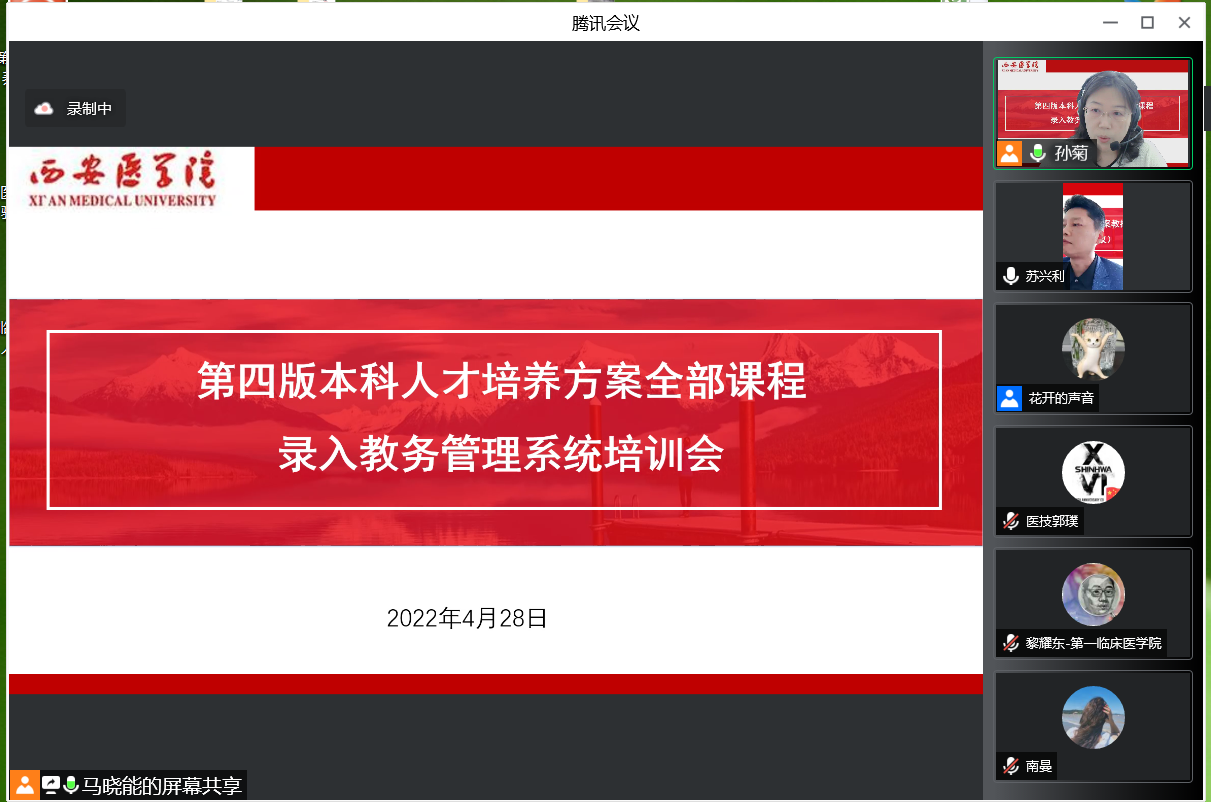Screen dimensions: 1211x802
Task: Click the microphone icon beside 苏兴利
Action: pyautogui.click(x=1011, y=276)
